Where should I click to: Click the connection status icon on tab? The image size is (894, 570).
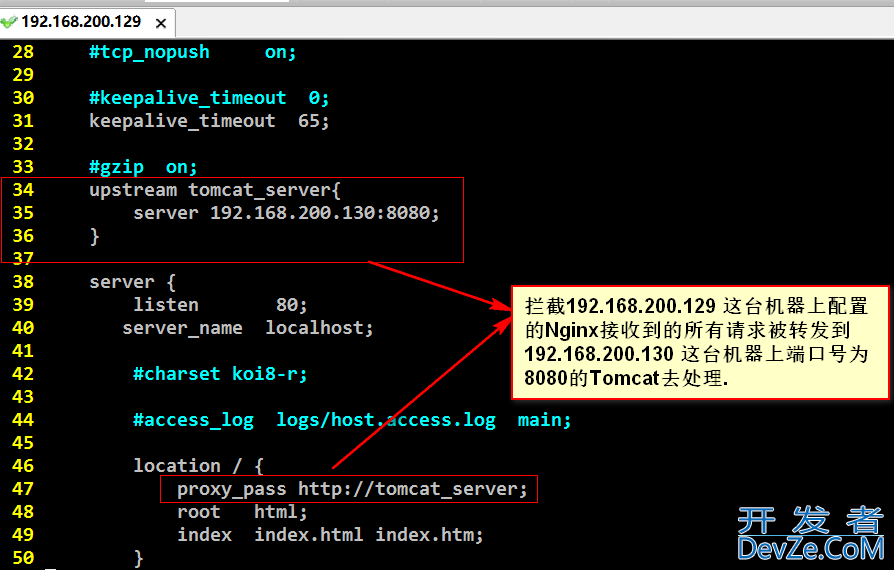click(9, 22)
